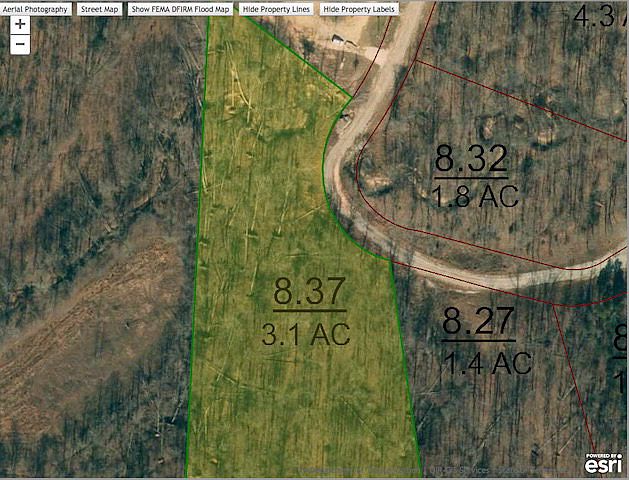629x480 pixels.
Task: Click the 1.4 AC acreage label
Action: [488, 363]
